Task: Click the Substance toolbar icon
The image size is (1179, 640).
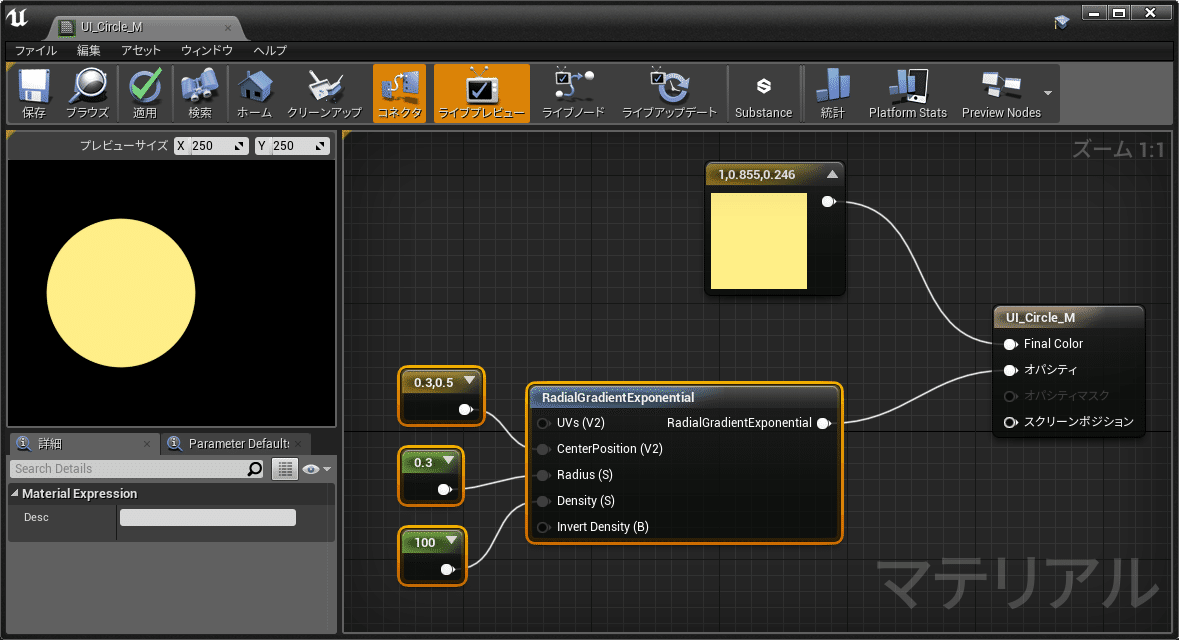Action: (763, 93)
